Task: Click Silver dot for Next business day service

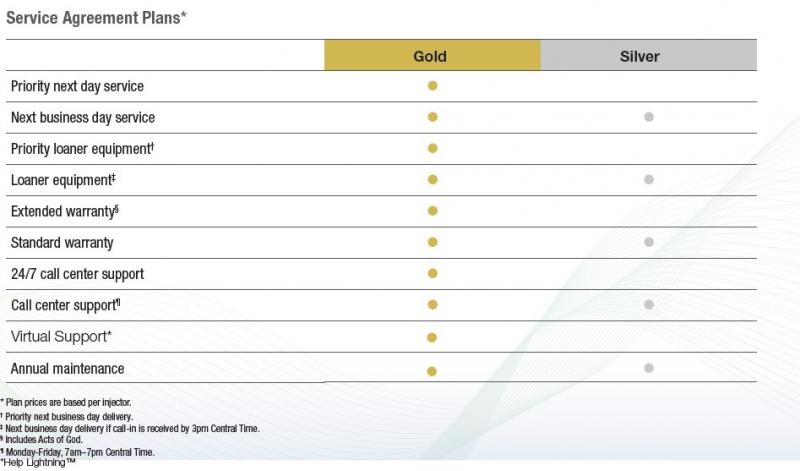Action: 648,117
